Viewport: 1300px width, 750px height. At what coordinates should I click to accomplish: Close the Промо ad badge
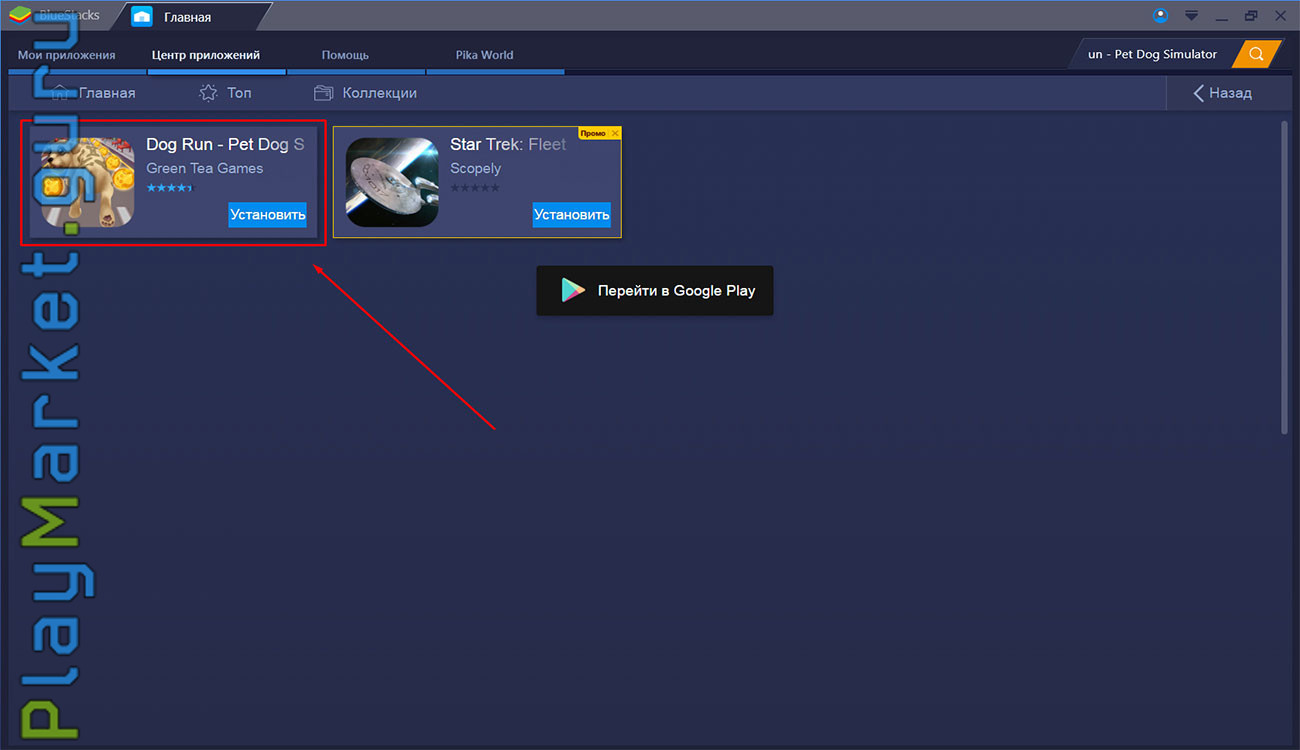pos(614,133)
